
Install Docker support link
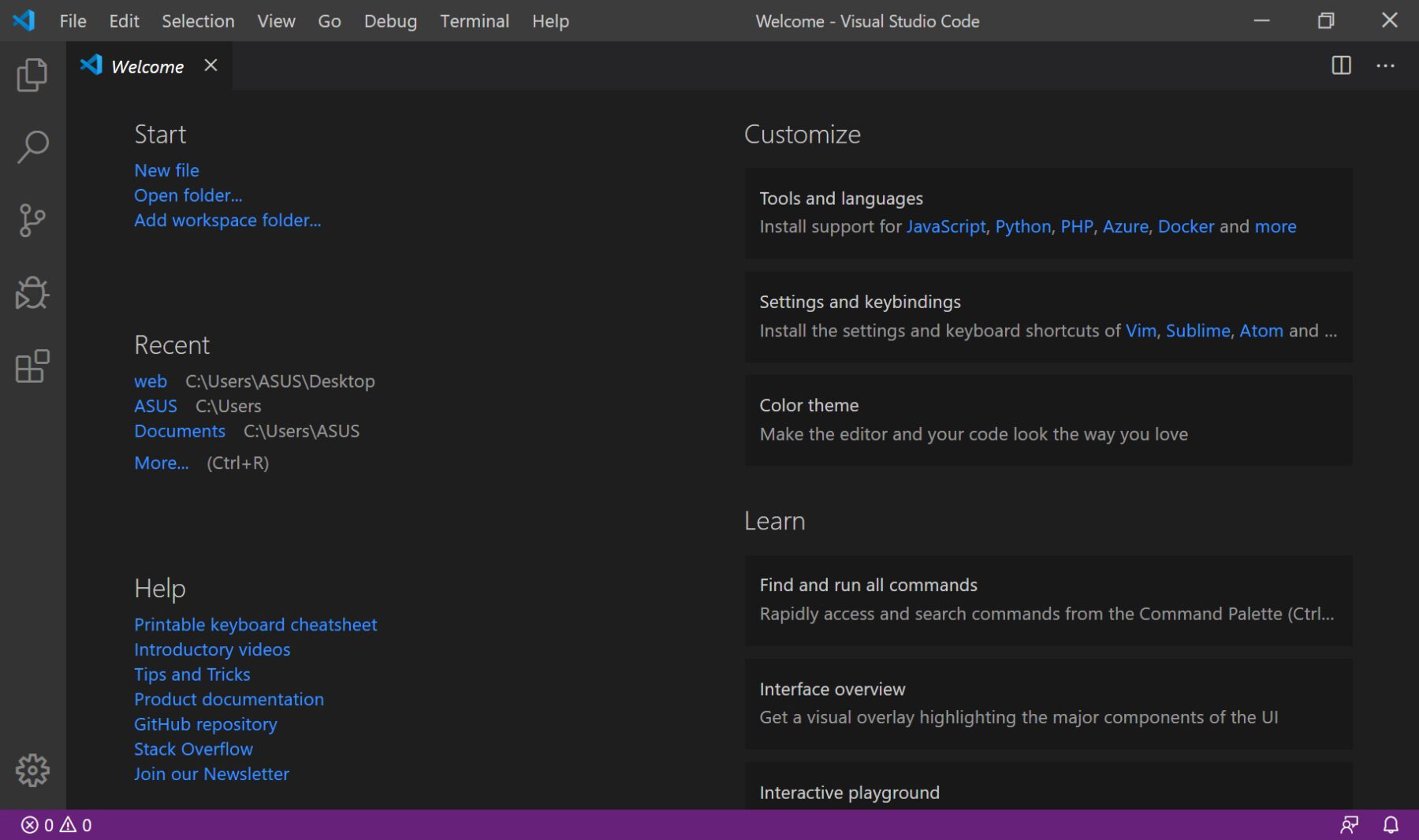tap(1186, 227)
